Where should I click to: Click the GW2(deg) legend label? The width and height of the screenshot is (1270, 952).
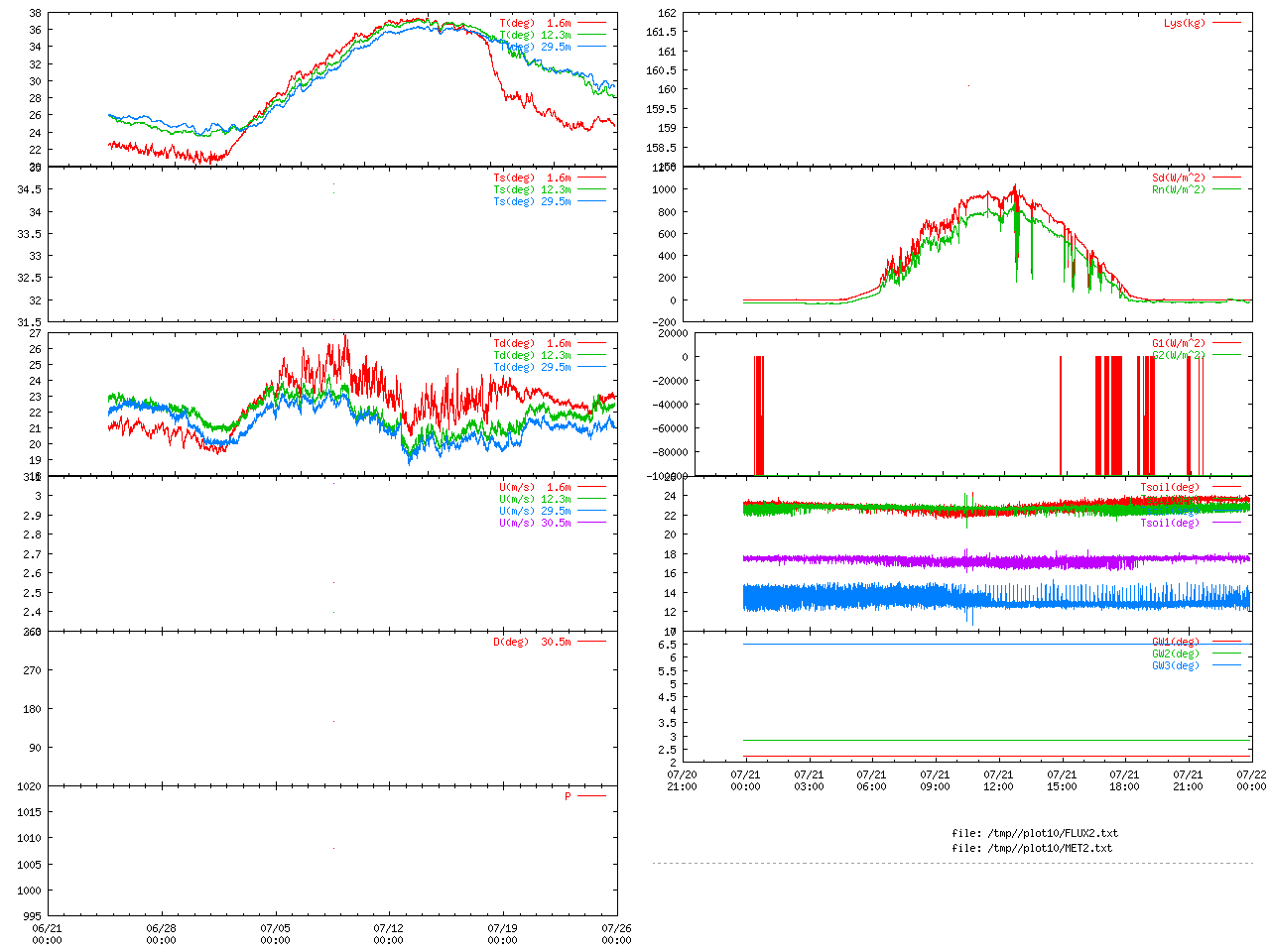[1175, 654]
